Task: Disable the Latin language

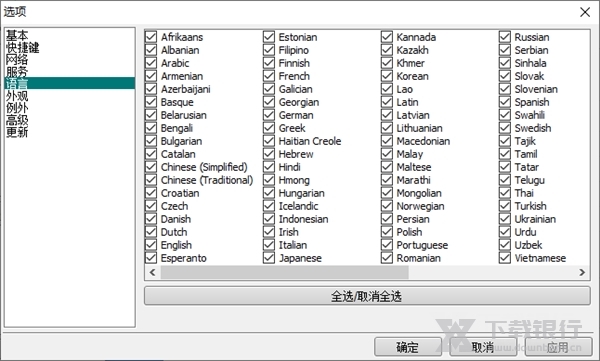Action: click(x=387, y=102)
